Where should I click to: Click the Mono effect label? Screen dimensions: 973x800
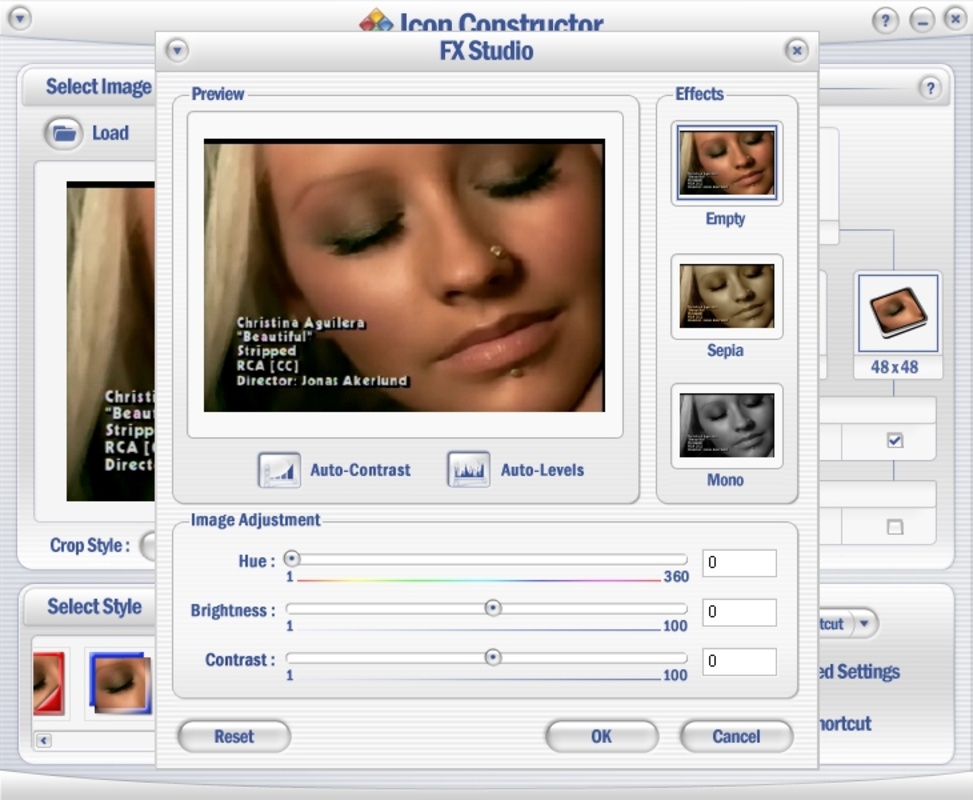click(725, 480)
